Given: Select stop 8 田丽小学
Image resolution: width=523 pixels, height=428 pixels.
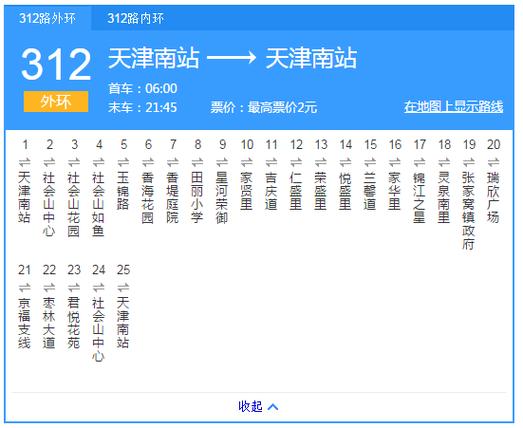Looking at the screenshot, I should click(197, 197).
